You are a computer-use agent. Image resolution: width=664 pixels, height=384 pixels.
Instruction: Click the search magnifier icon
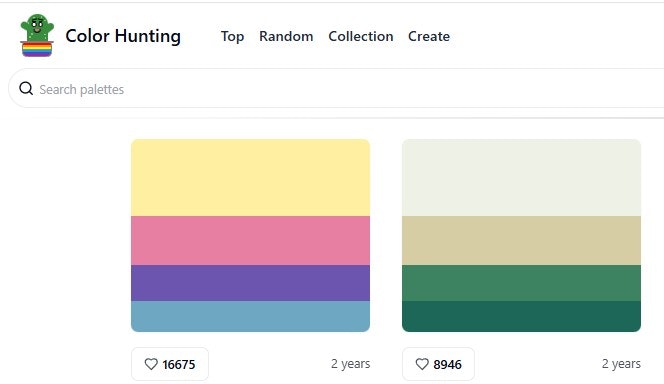(26, 88)
